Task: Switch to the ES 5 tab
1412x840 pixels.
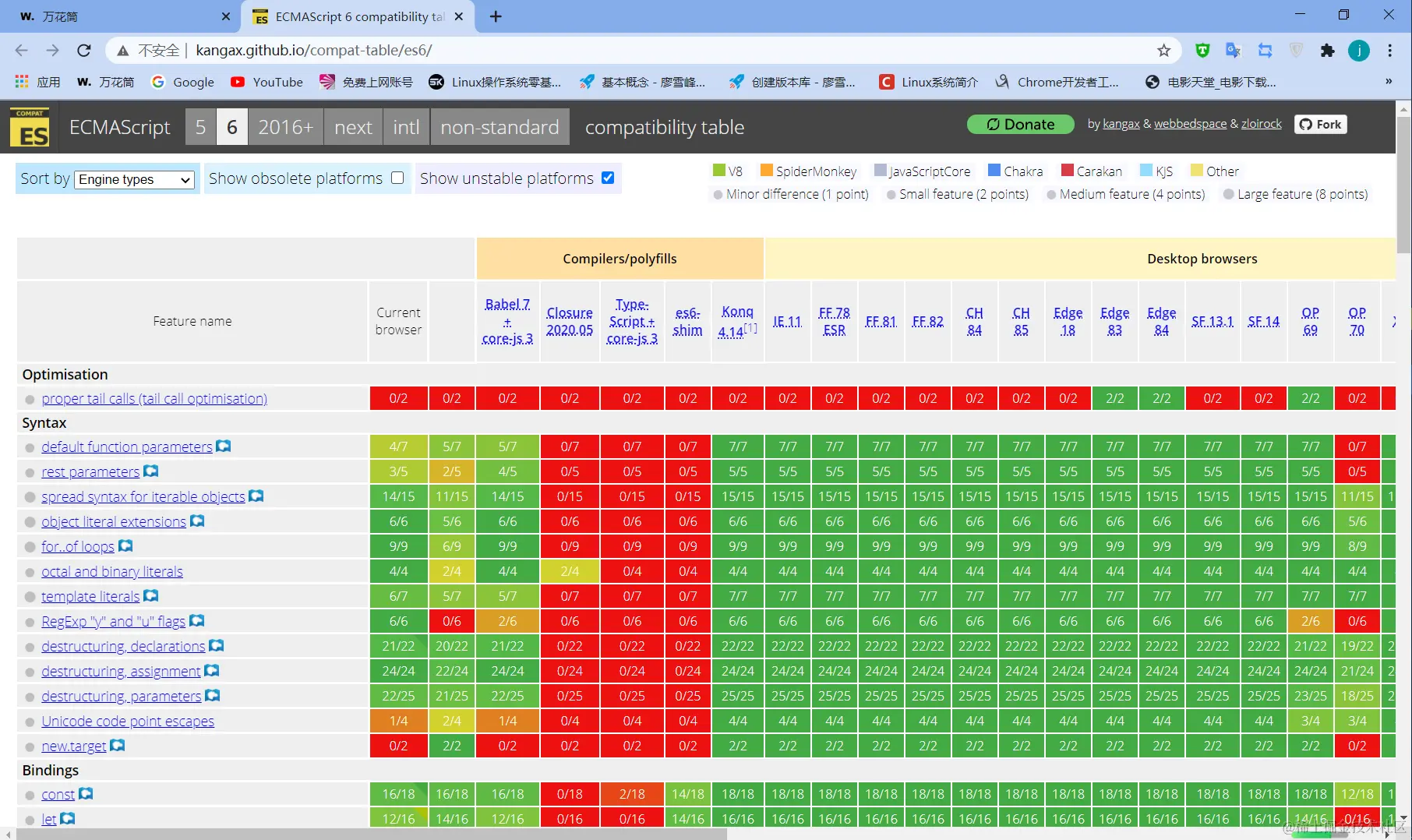Action: click(x=200, y=127)
